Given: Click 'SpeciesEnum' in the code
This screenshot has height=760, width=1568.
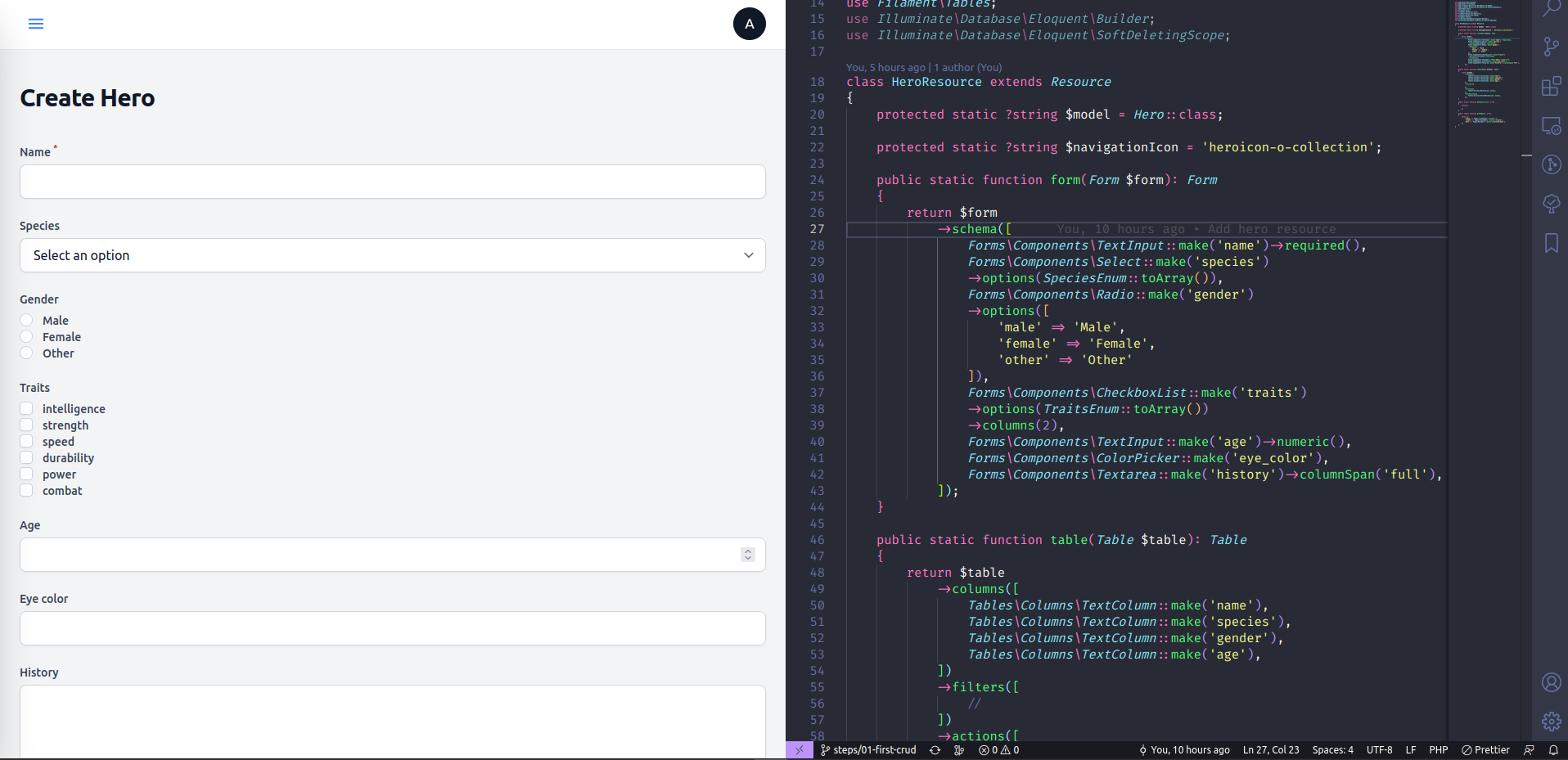Looking at the screenshot, I should tap(1085, 278).
